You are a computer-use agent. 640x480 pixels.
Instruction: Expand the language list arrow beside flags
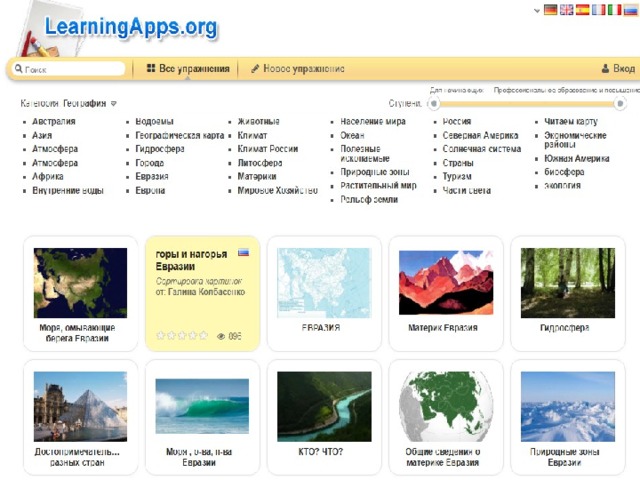pyautogui.click(x=536, y=10)
